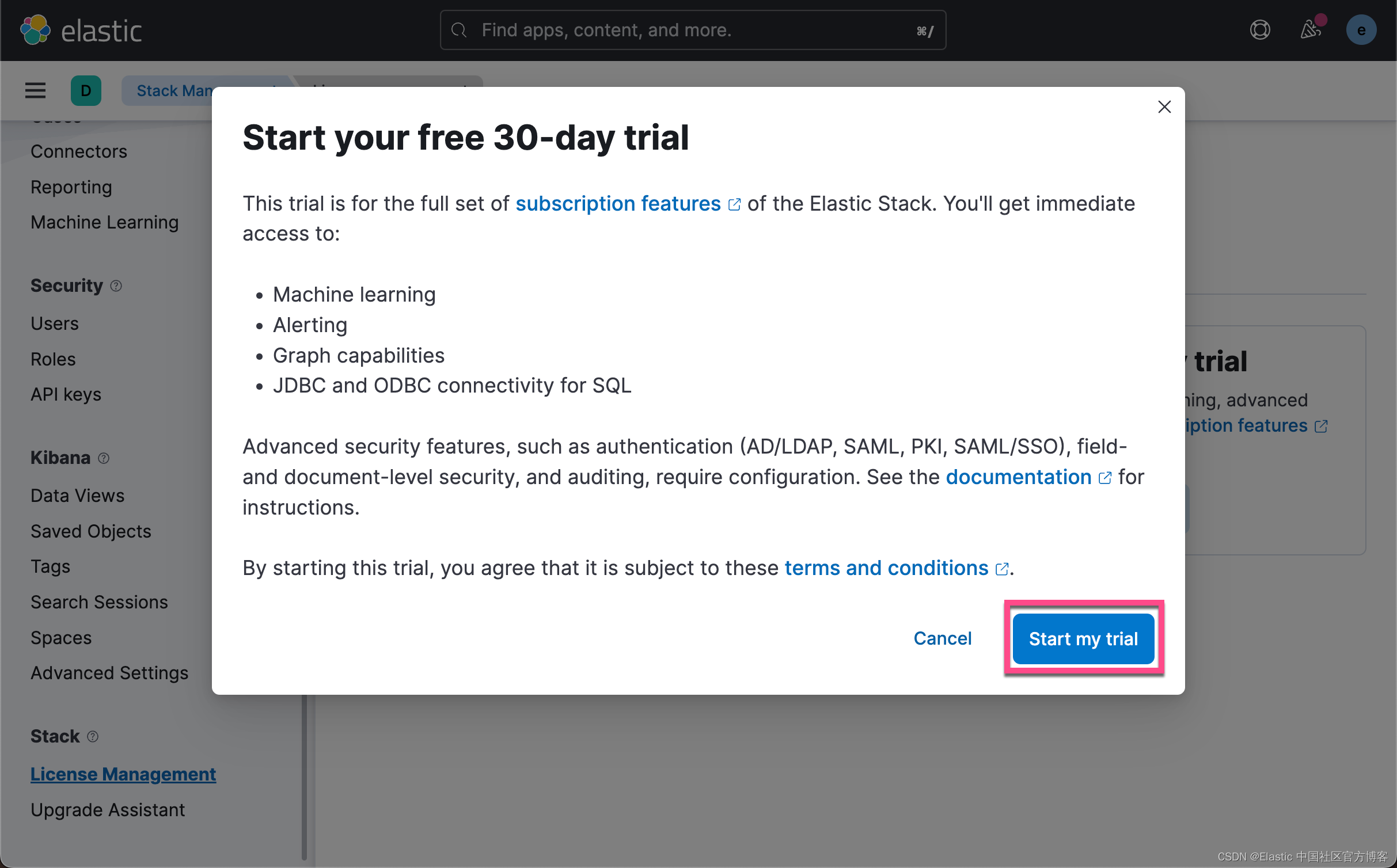Open Upgrade Assistant under Stack
Viewport: 1397px width, 868px height.
pyautogui.click(x=108, y=810)
